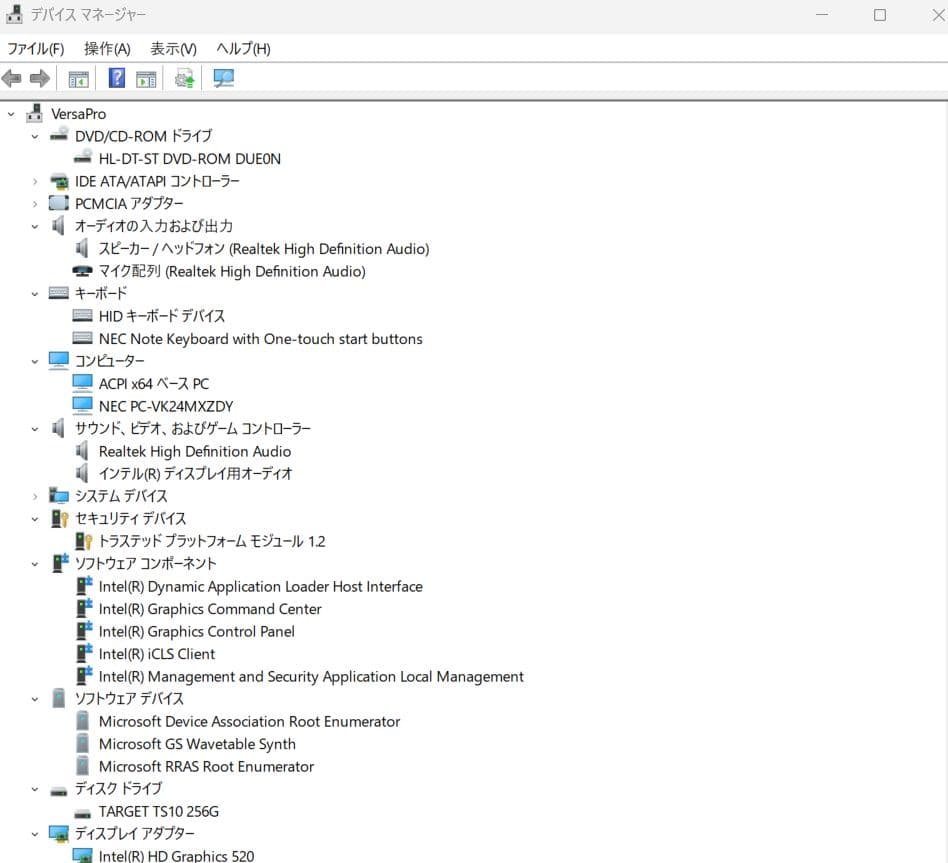This screenshot has height=863, width=948.
Task: Click the Show/Hide console tree toolbar icon
Action: click(x=77, y=78)
